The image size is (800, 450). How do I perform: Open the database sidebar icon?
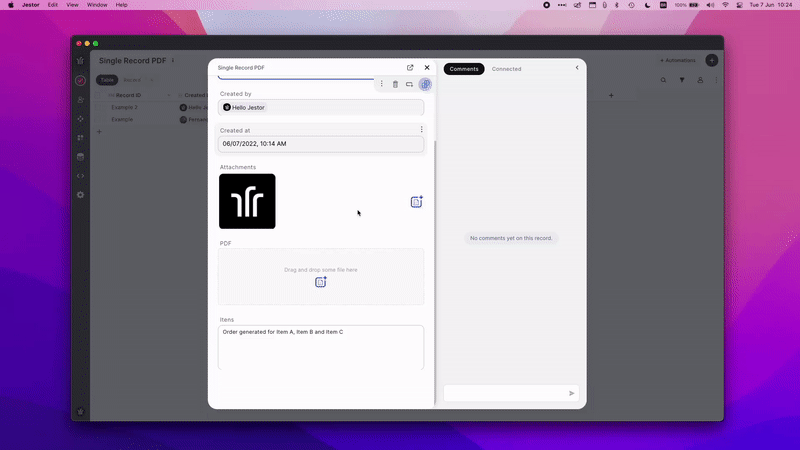pyautogui.click(x=80, y=157)
